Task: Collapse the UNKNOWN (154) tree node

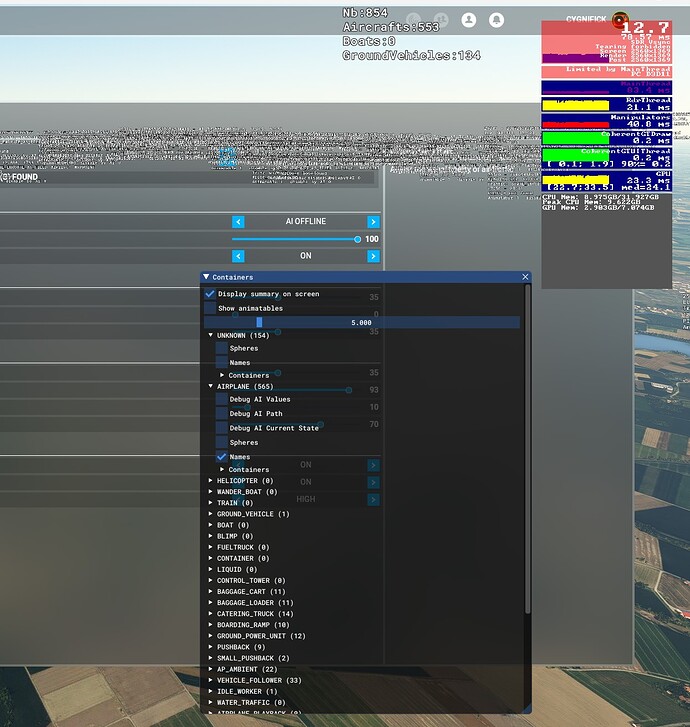Action: tap(211, 335)
